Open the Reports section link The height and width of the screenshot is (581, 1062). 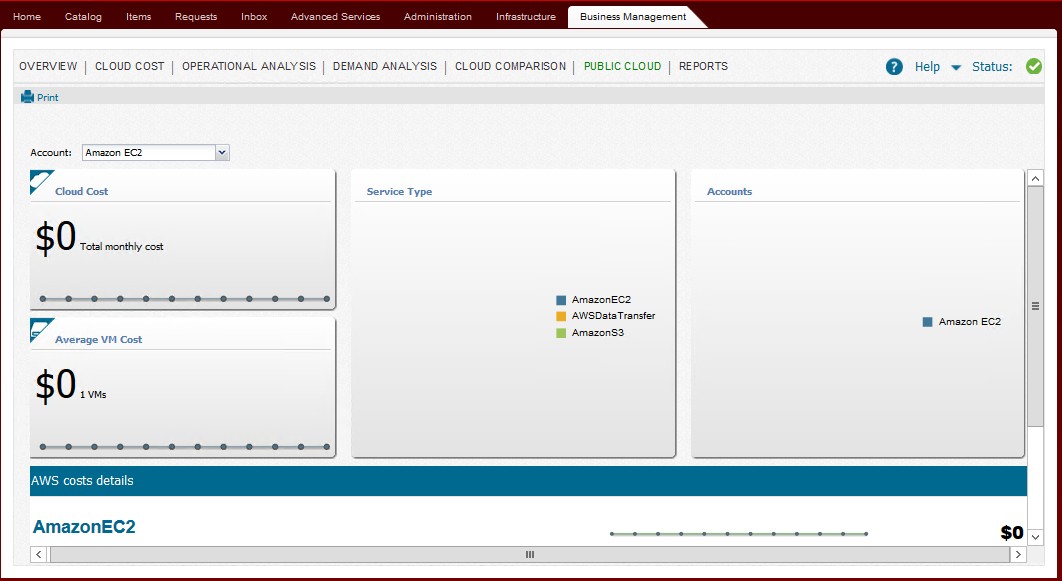[703, 67]
